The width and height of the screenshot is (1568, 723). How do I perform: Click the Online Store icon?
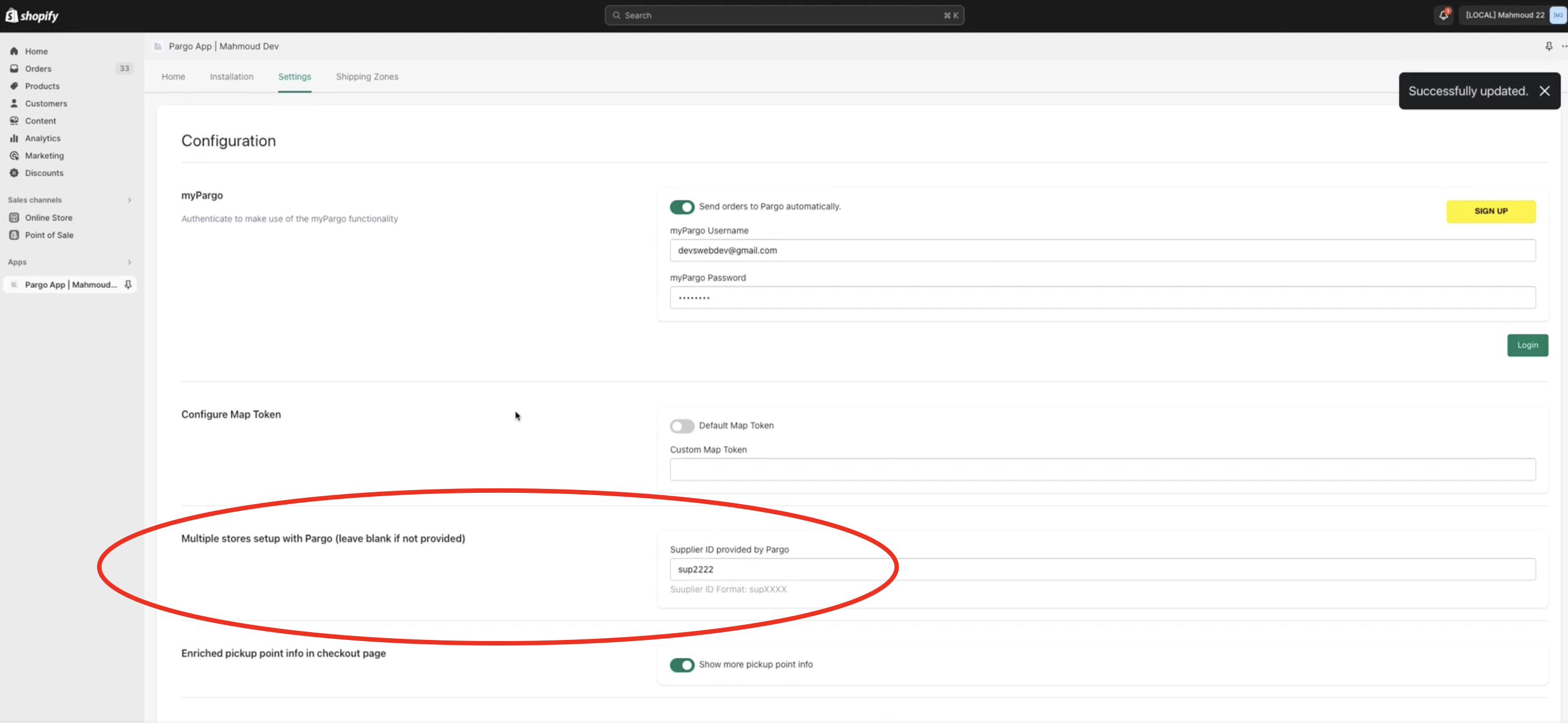tap(14, 217)
